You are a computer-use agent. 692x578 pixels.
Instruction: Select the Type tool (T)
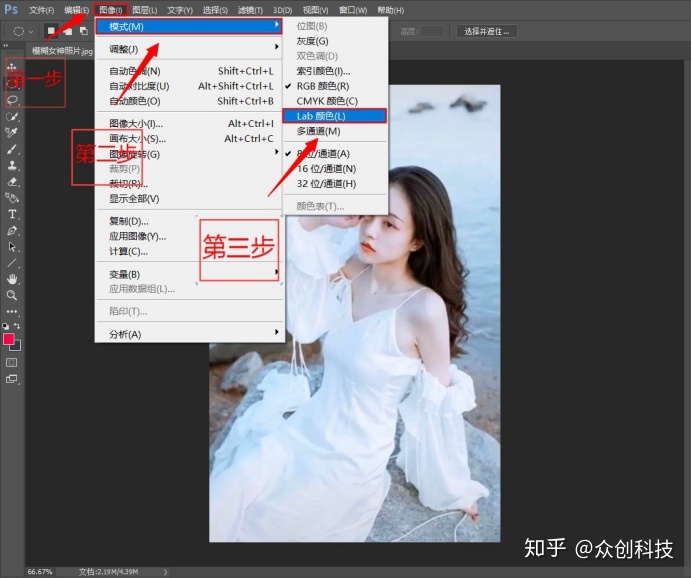[x=12, y=214]
